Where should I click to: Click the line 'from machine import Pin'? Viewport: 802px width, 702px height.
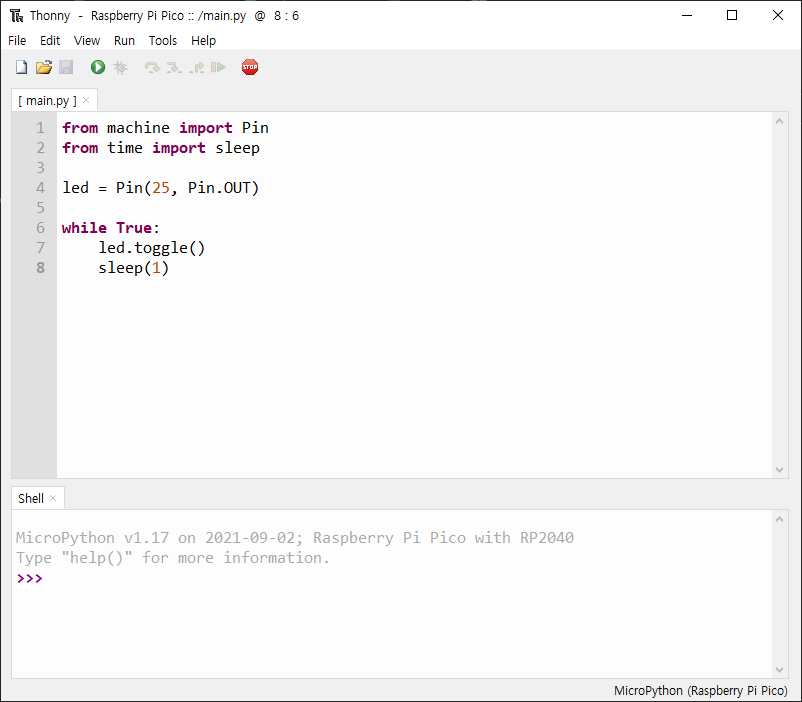(x=165, y=128)
